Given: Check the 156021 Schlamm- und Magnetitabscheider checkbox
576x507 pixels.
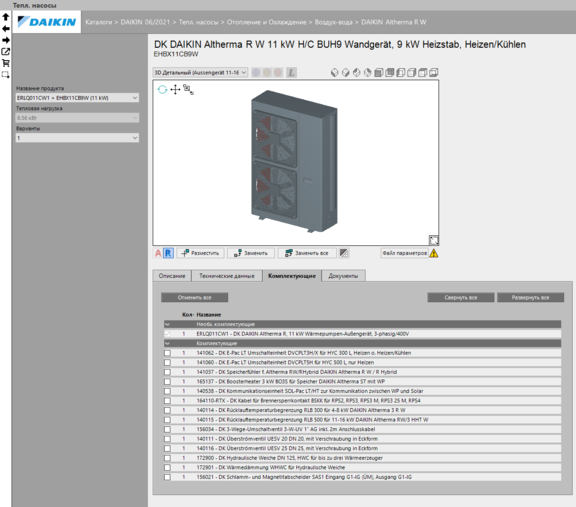Looking at the screenshot, I should point(168,477).
